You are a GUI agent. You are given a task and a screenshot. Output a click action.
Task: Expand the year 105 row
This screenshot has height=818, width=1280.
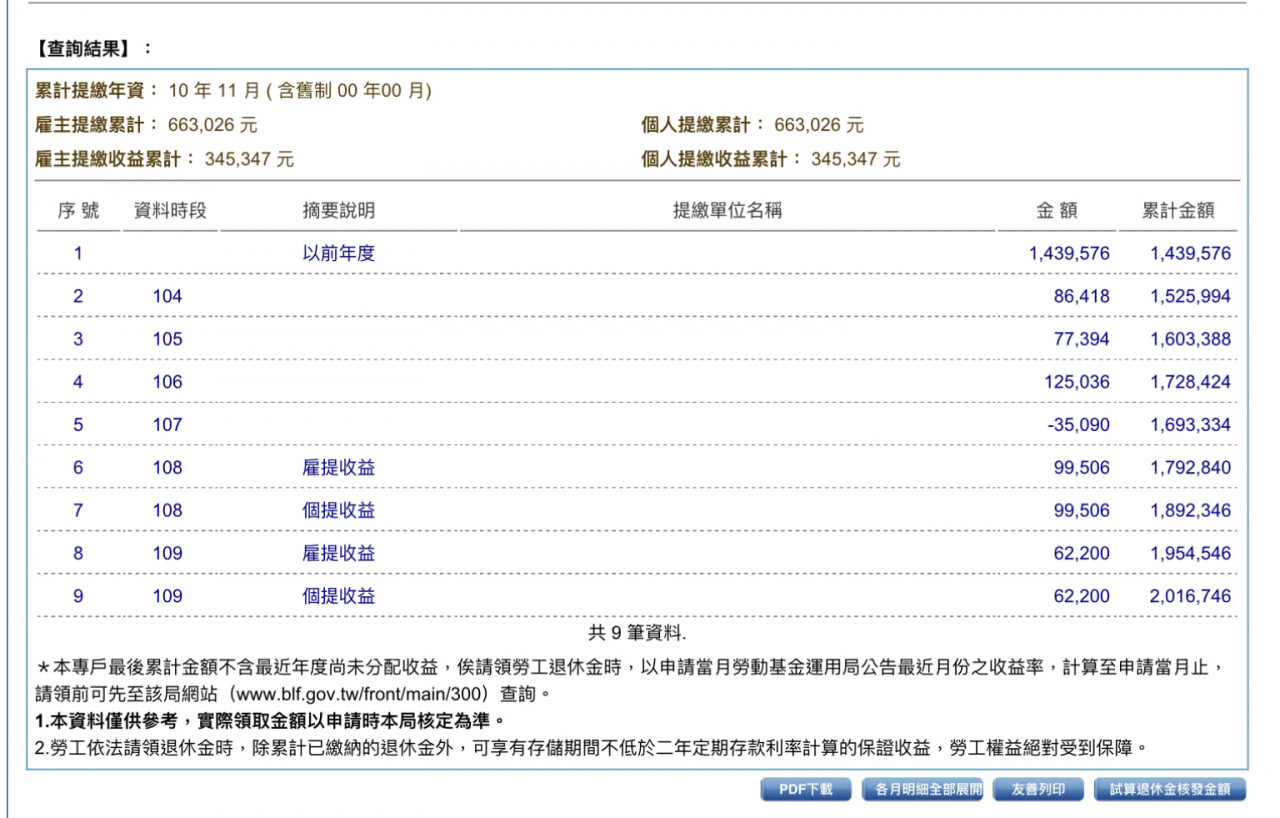click(x=168, y=340)
